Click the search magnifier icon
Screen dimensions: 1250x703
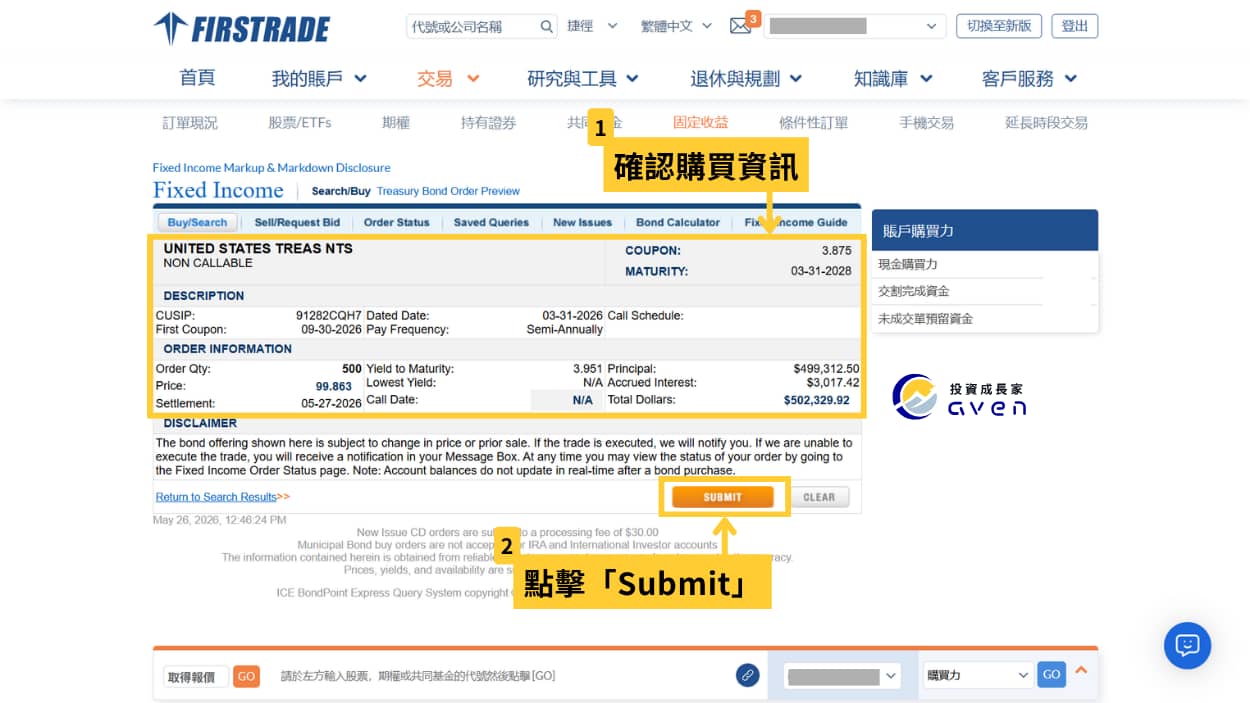(547, 26)
